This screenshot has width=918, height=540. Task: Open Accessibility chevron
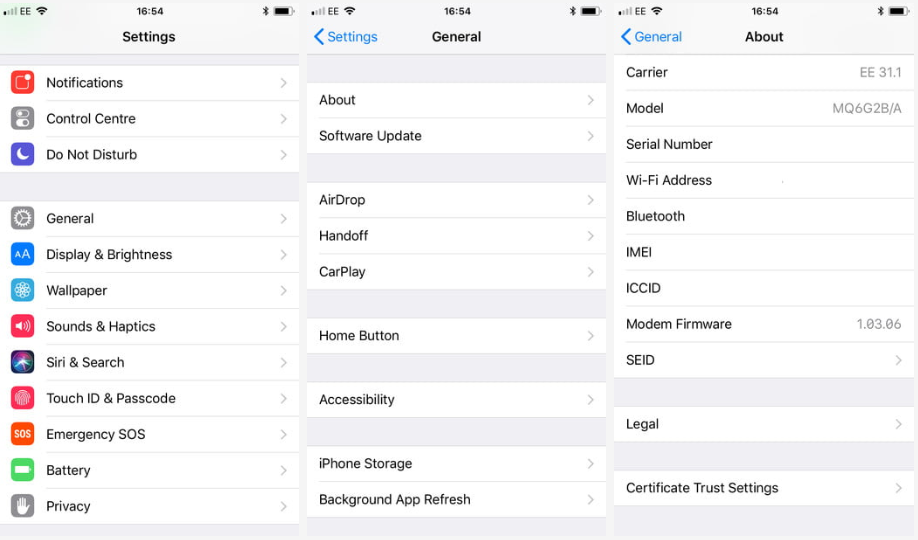pos(591,399)
